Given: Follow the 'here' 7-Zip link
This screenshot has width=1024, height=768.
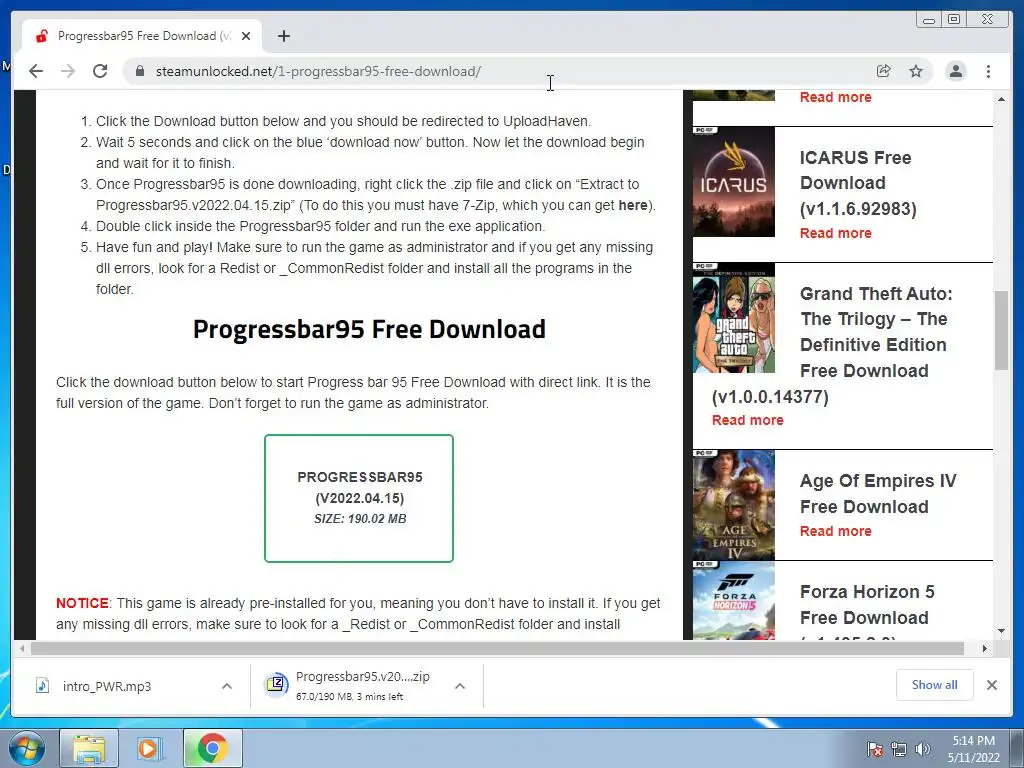Looking at the screenshot, I should (633, 205).
